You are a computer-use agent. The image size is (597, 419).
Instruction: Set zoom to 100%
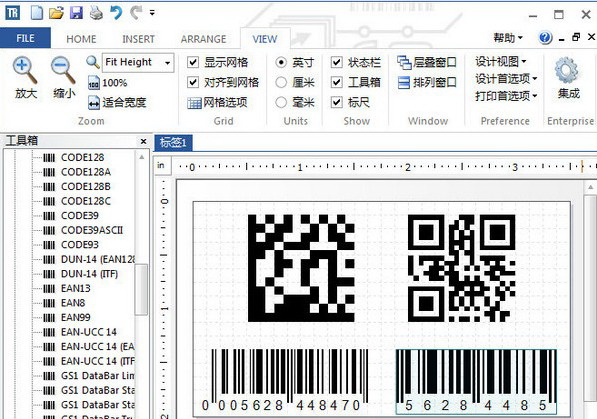107,83
